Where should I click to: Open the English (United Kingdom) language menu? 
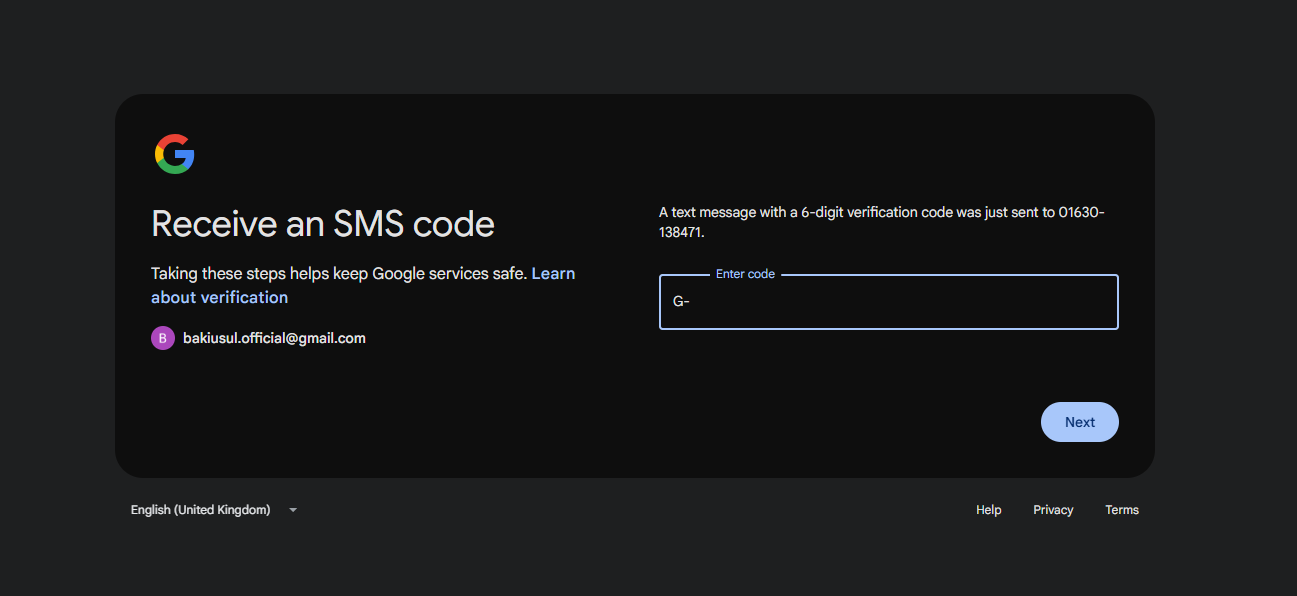[x=201, y=510]
